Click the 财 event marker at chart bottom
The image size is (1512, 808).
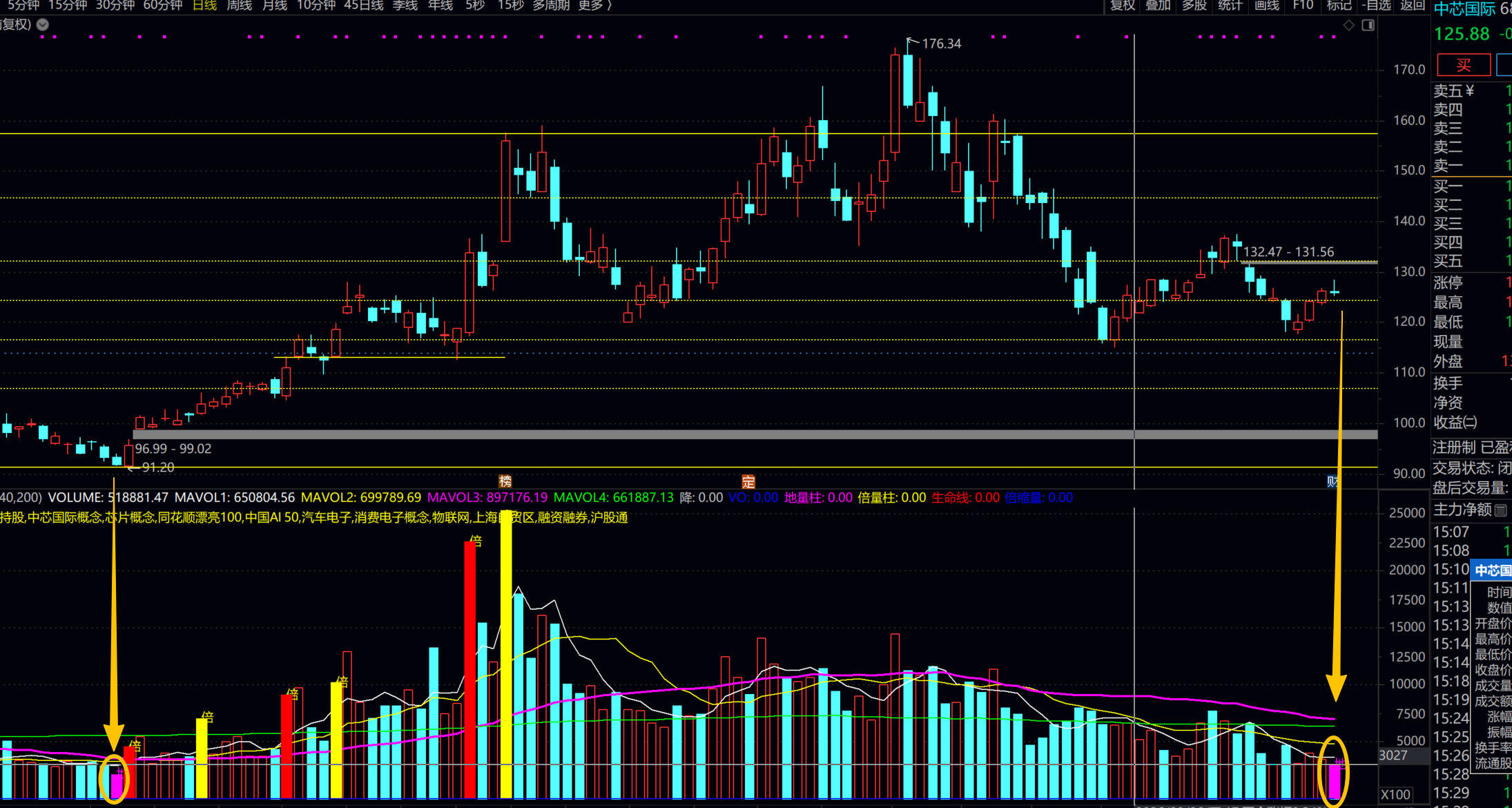tap(1332, 481)
